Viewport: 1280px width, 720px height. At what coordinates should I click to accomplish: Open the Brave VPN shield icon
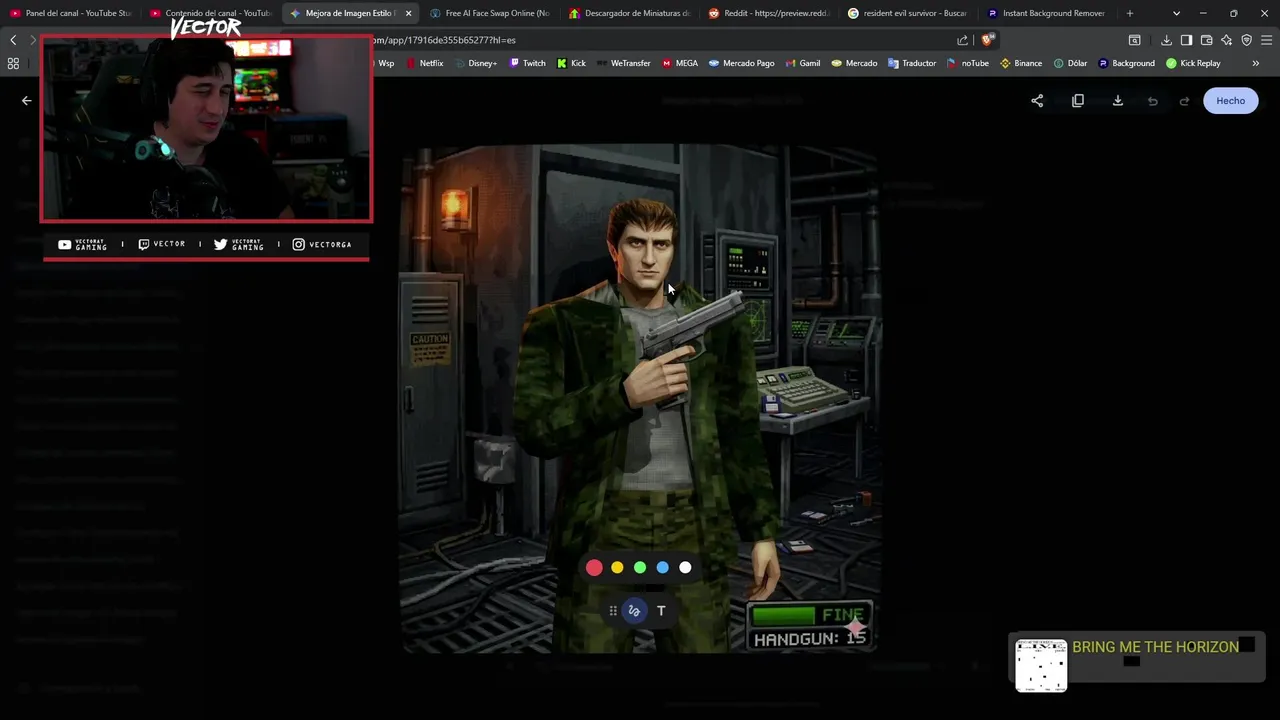coord(1246,40)
